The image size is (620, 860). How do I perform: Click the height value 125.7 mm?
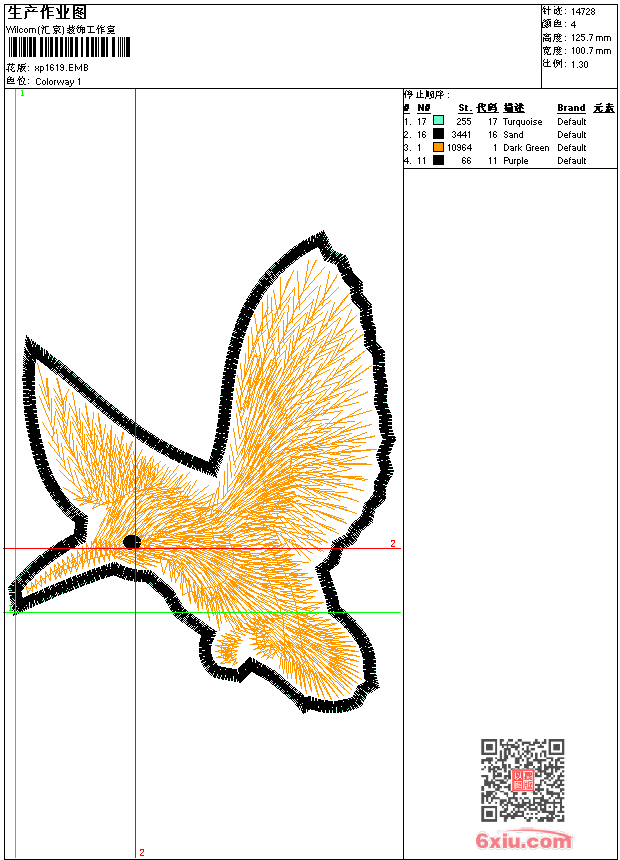pyautogui.click(x=591, y=38)
